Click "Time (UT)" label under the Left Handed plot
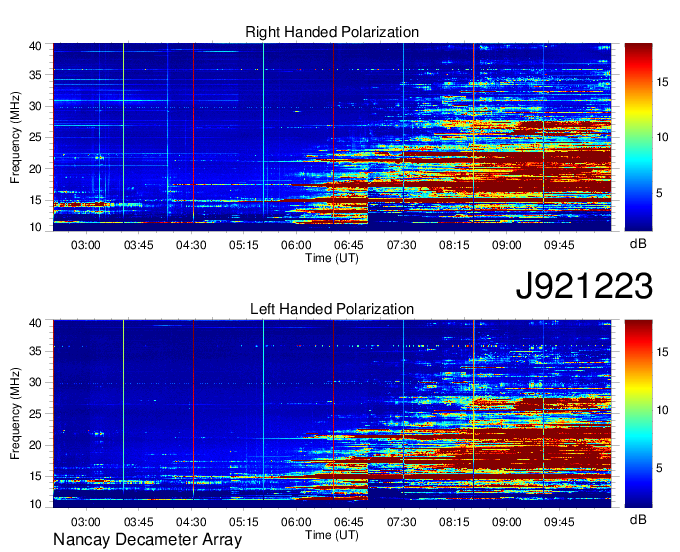This screenshot has width=680, height=552. pos(332,535)
